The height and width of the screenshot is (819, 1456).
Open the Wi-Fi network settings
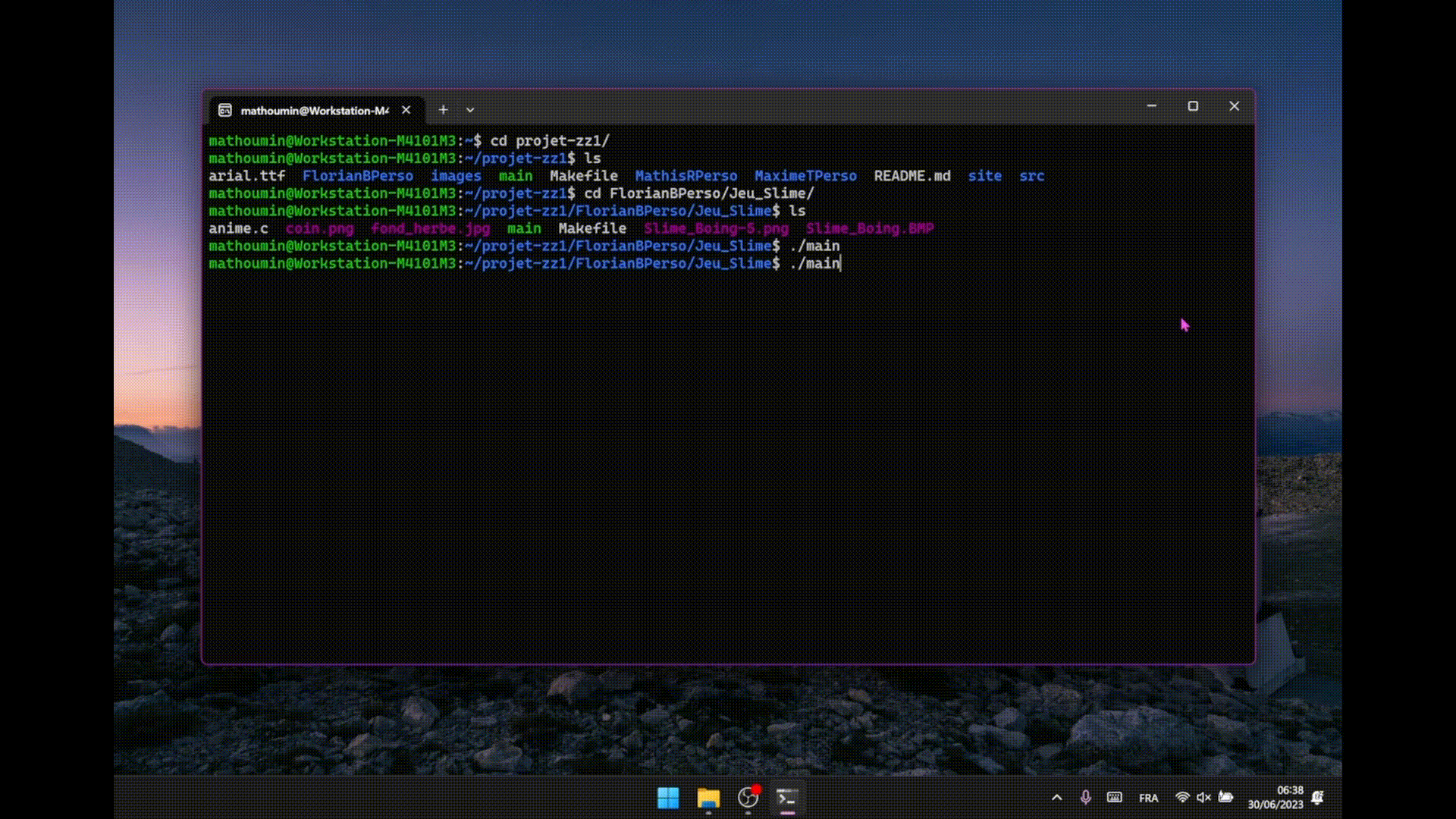pos(1181,798)
